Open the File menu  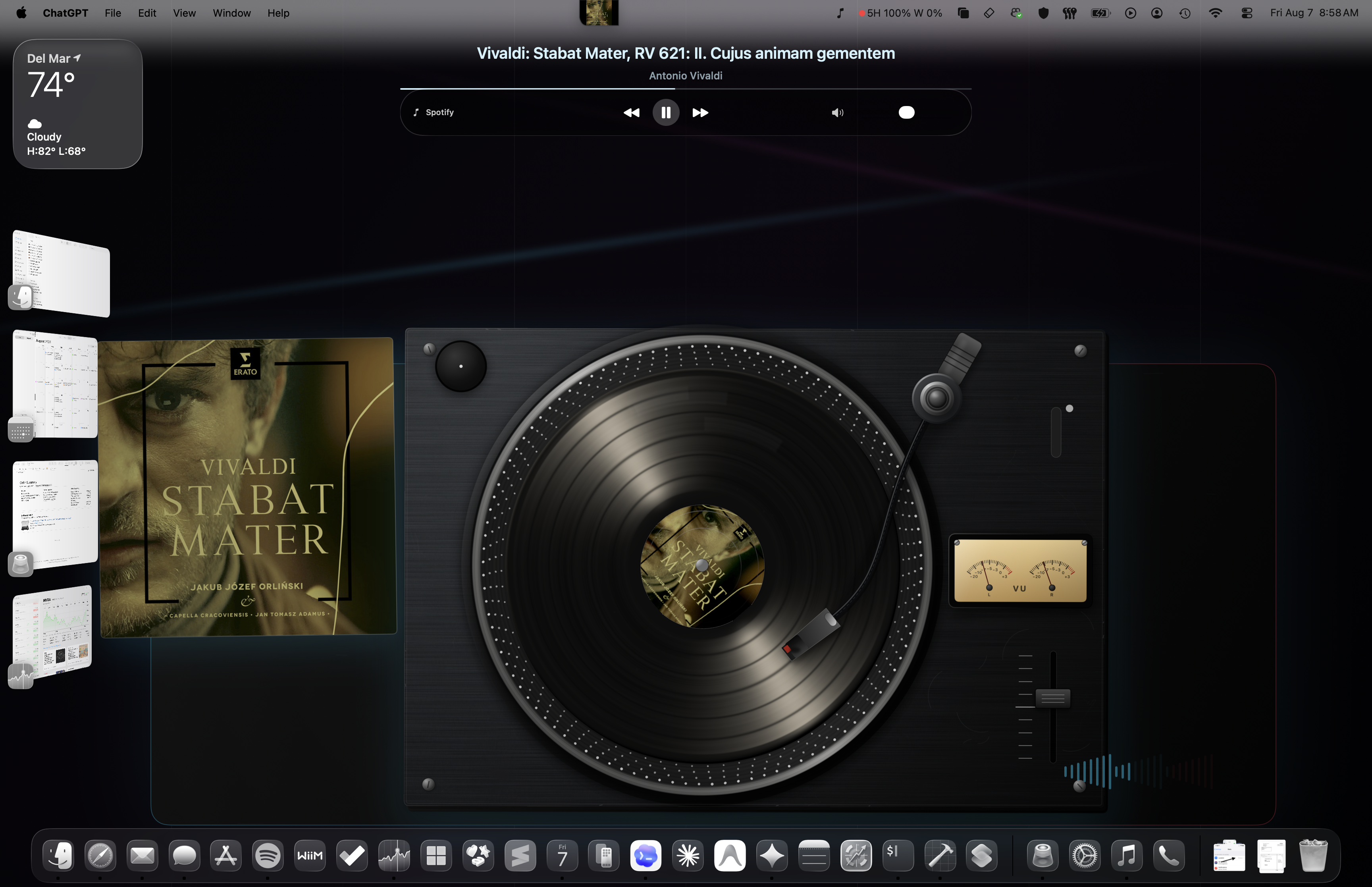[x=113, y=13]
